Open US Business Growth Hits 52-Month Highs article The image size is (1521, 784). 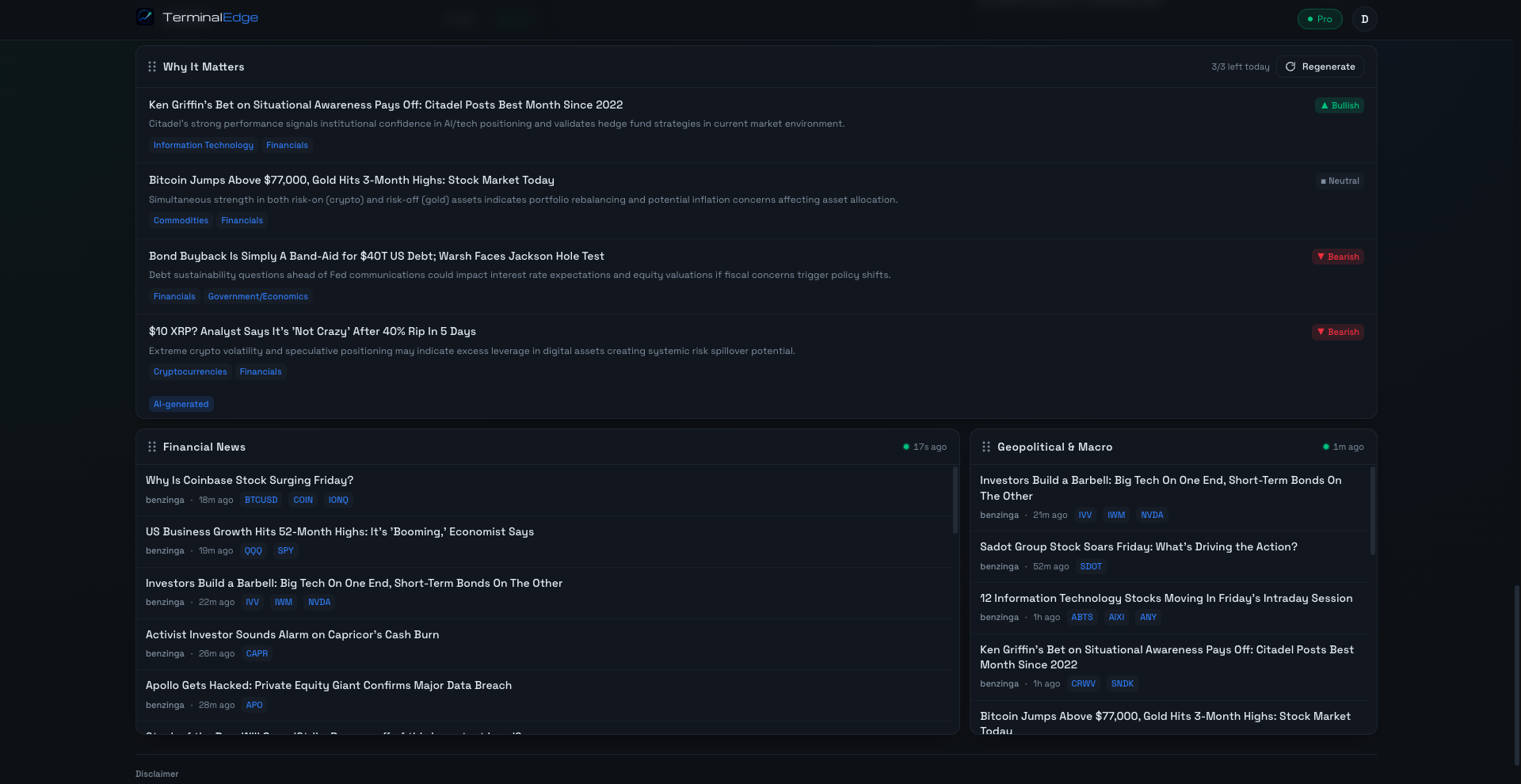coord(340,531)
